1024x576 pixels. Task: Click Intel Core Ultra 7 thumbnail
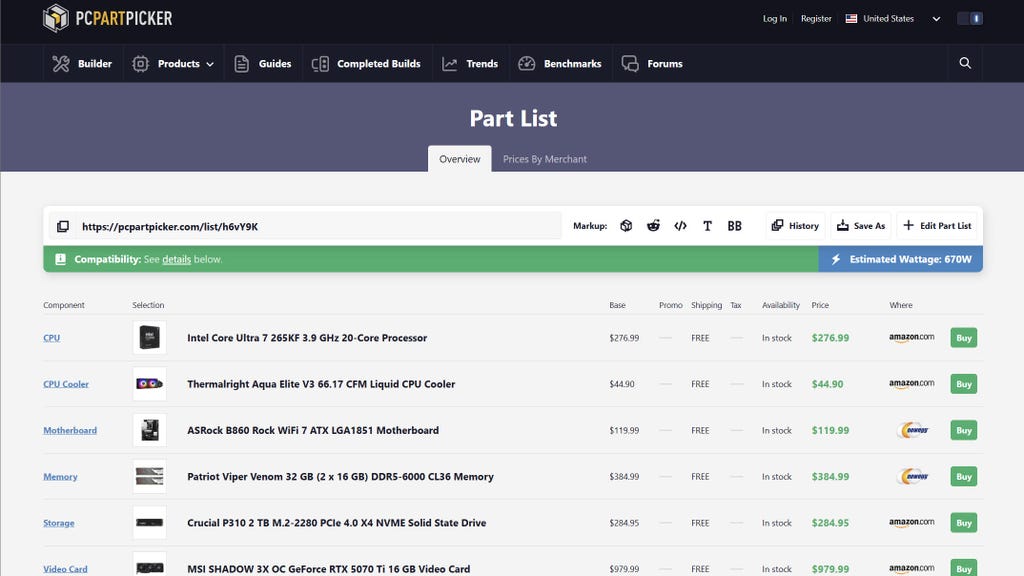150,338
